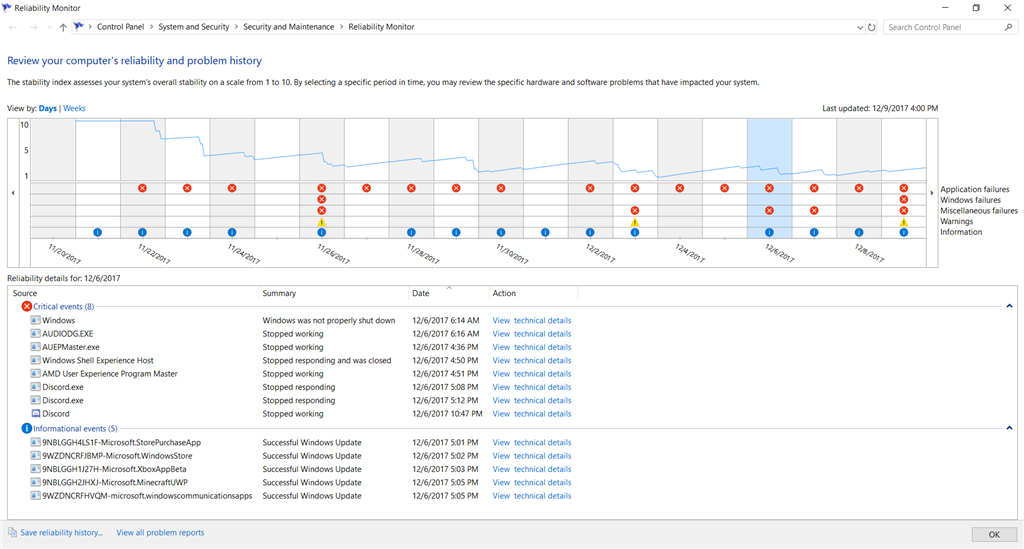1024x549 pixels.
Task: Switch view to Days
Action: pos(48,108)
